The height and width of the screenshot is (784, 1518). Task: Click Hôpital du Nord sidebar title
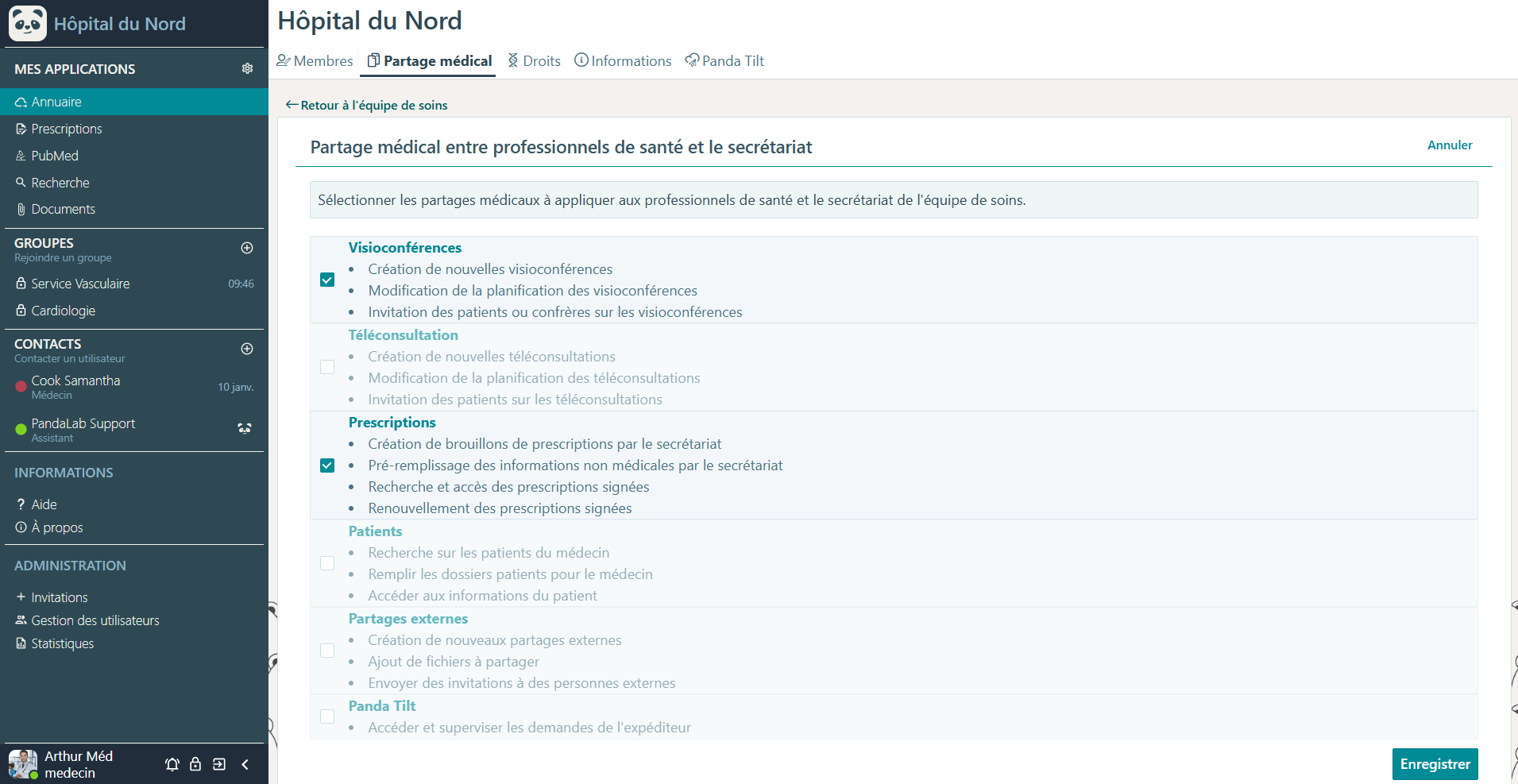point(120,24)
